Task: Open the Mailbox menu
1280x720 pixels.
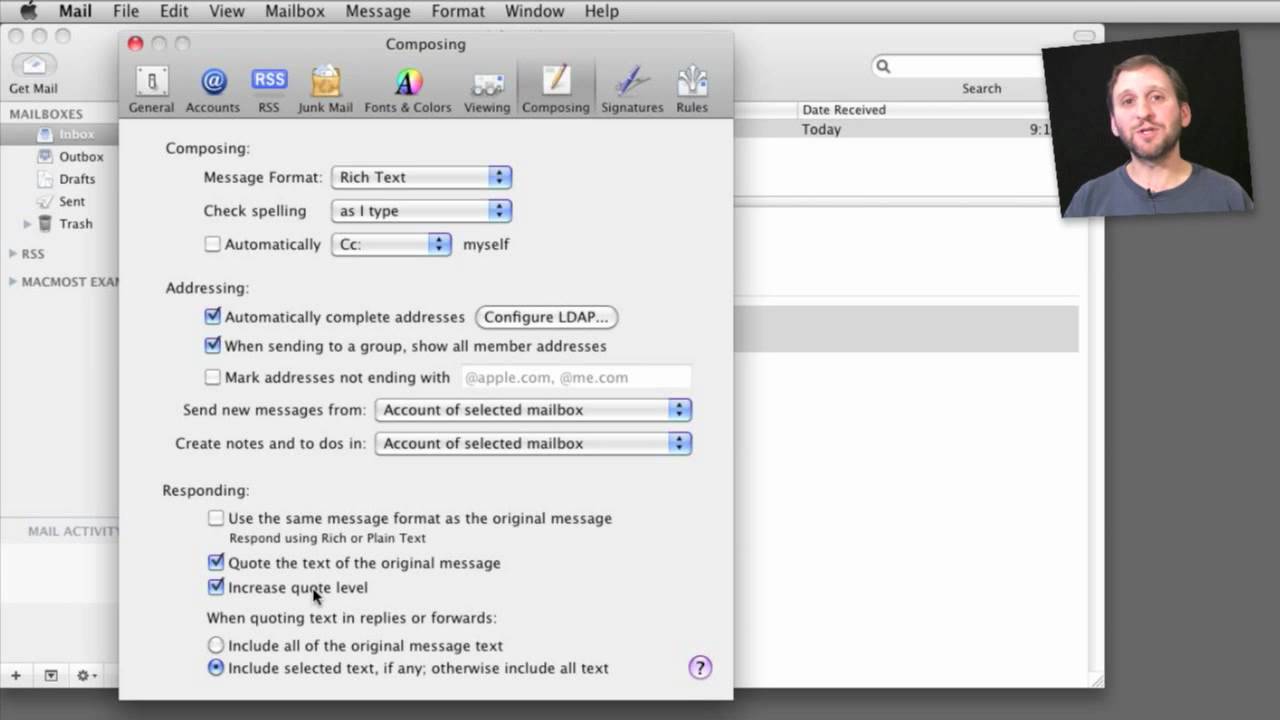Action: click(295, 11)
